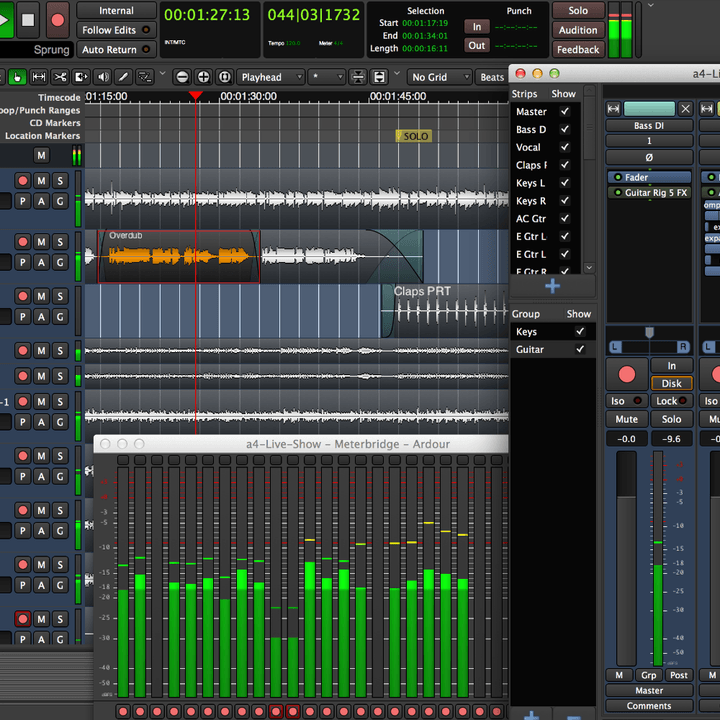Open Playlist (P) on the Overdub track
720x720 pixels.
click(x=22, y=263)
